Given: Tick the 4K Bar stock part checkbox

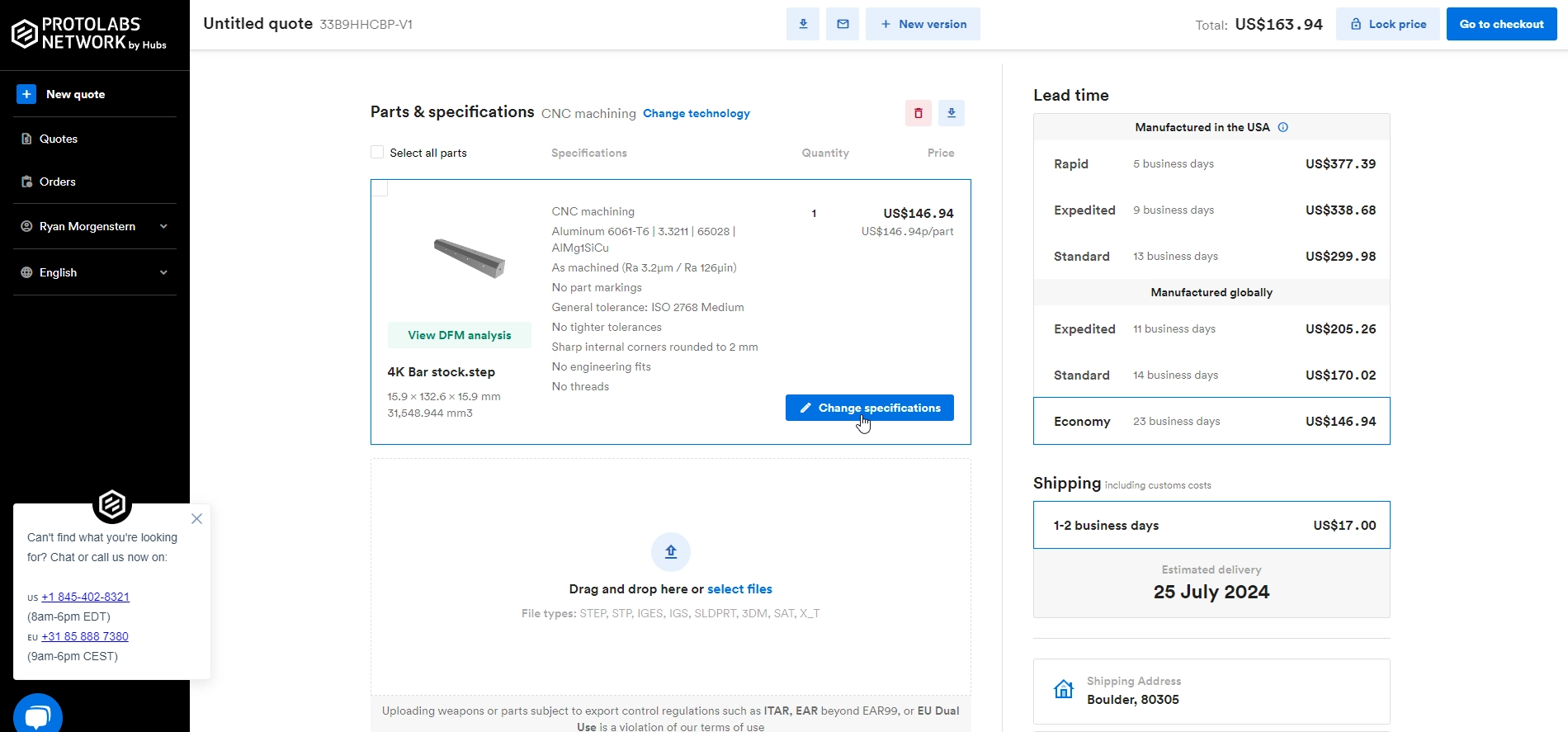Looking at the screenshot, I should click(380, 188).
